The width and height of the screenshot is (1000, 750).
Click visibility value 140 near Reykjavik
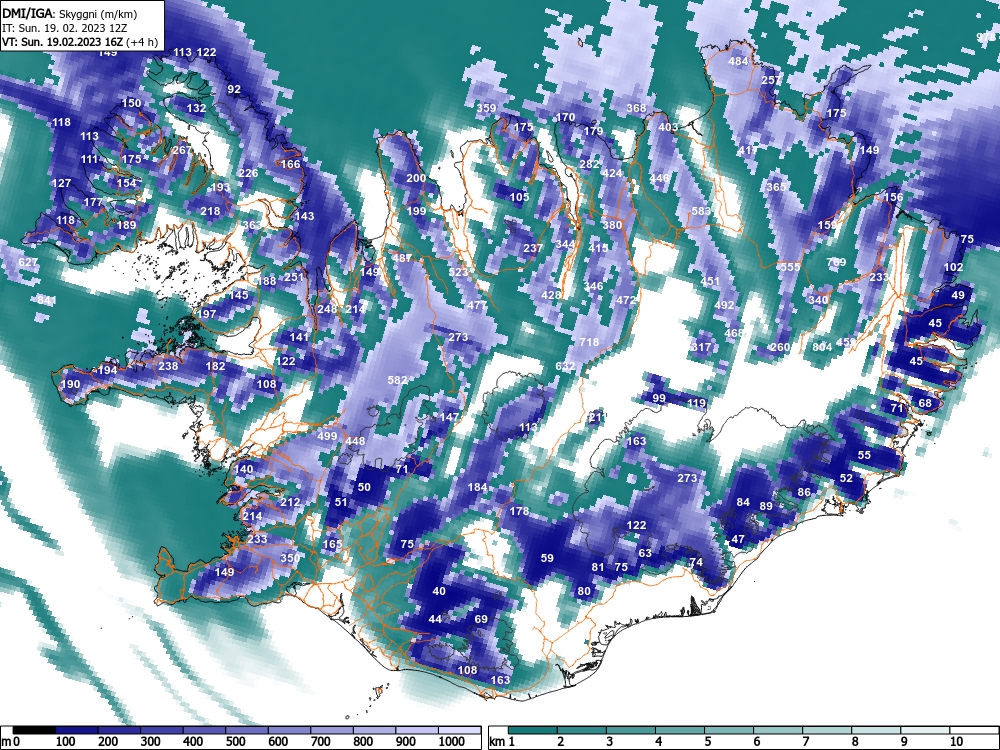coord(244,469)
